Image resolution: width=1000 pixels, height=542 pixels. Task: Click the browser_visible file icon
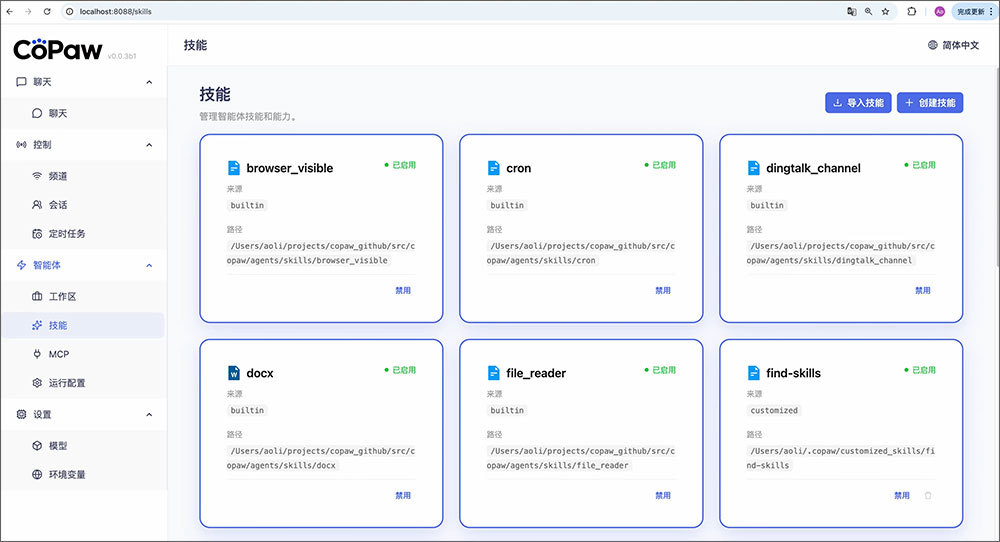(x=234, y=168)
